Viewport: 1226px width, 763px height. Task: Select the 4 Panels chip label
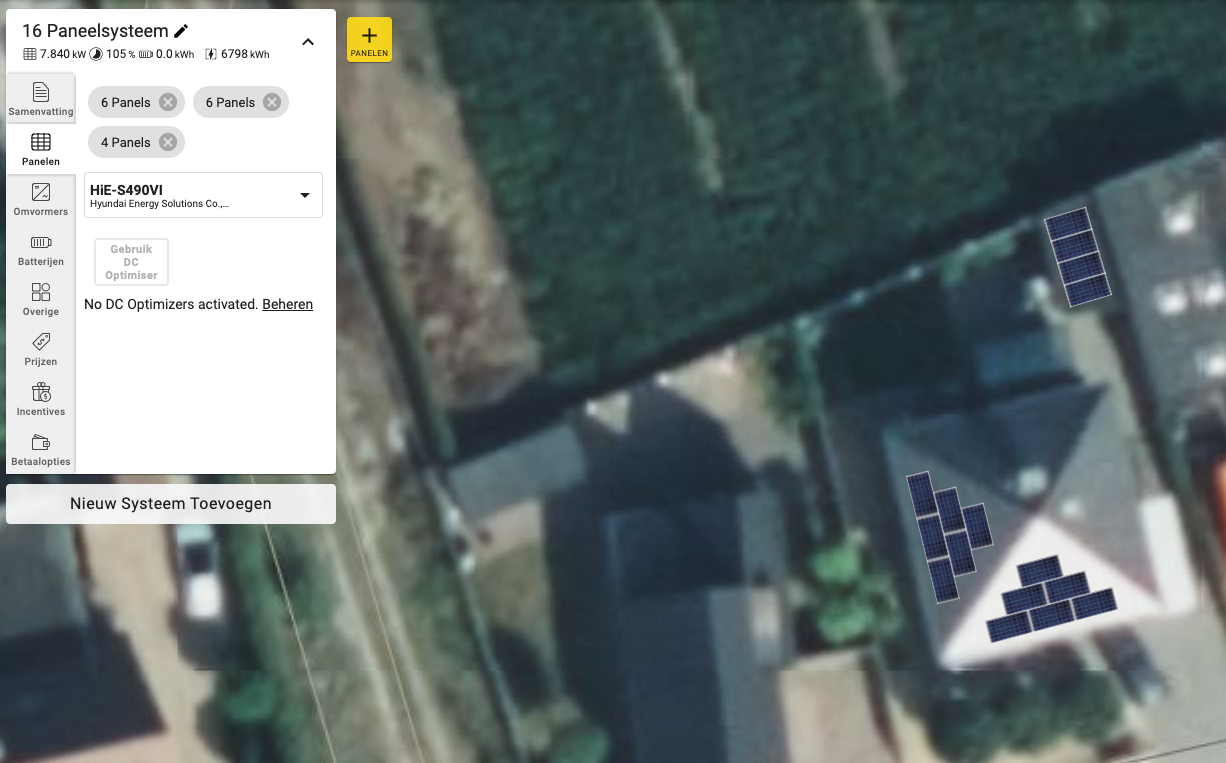(126, 142)
